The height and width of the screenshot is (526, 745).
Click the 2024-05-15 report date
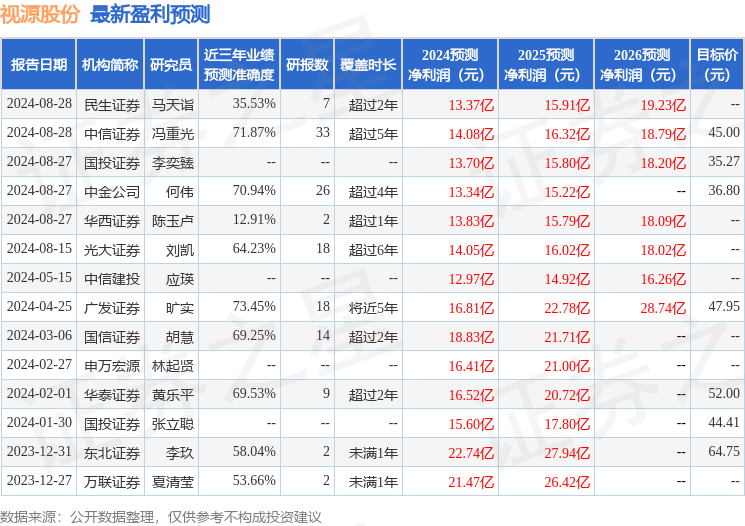[39, 277]
